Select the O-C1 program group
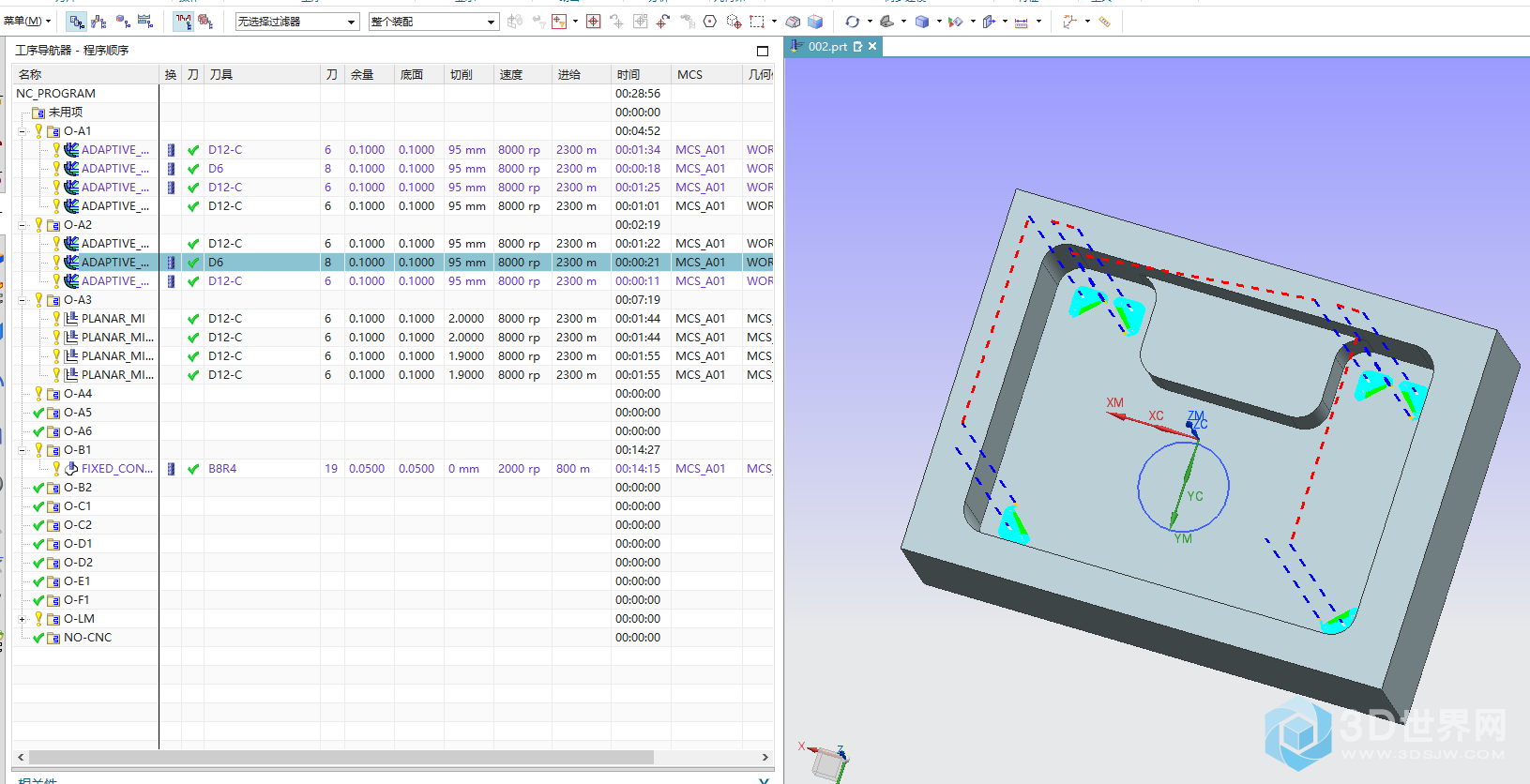Screen dimensions: 1530x784 (x=77, y=506)
